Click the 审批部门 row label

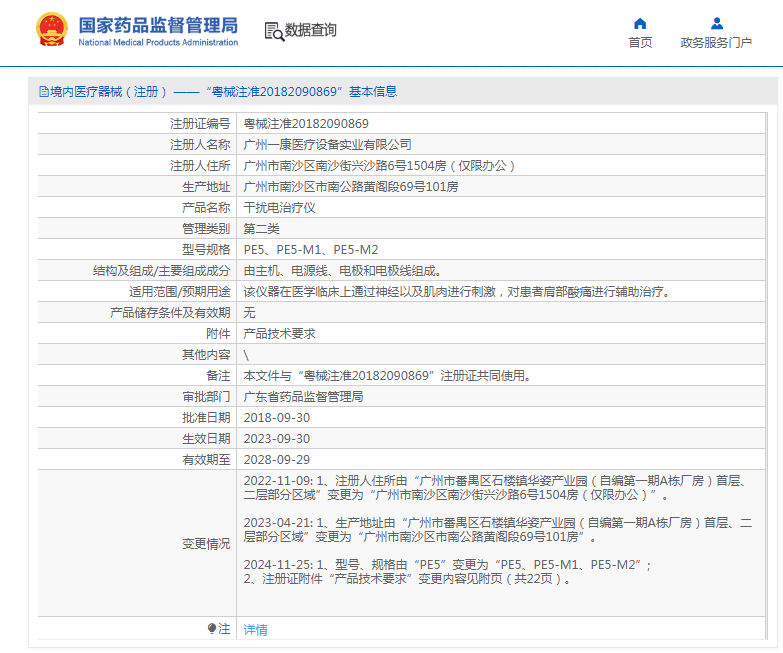pyautogui.click(x=206, y=396)
